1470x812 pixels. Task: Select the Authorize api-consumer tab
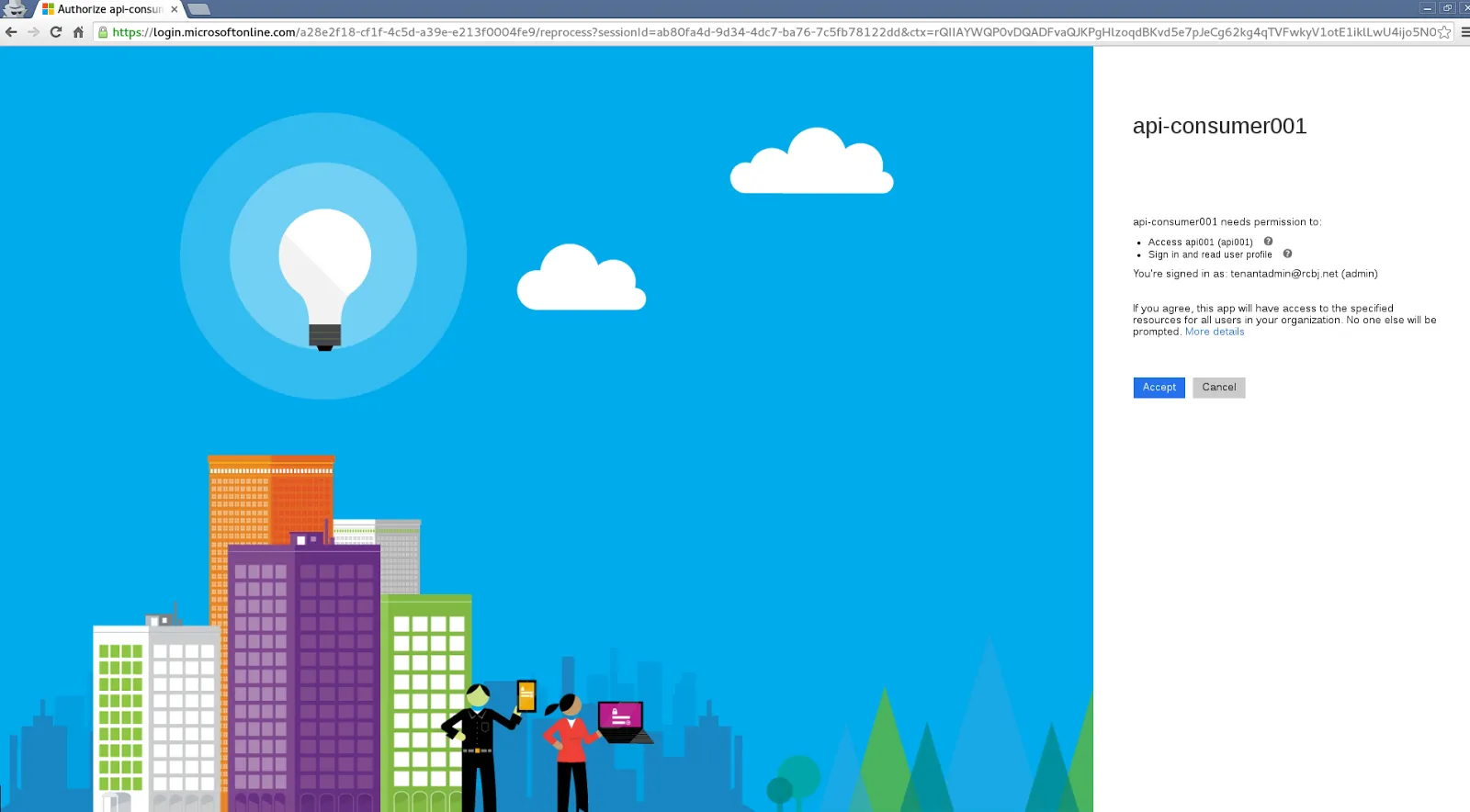click(108, 9)
